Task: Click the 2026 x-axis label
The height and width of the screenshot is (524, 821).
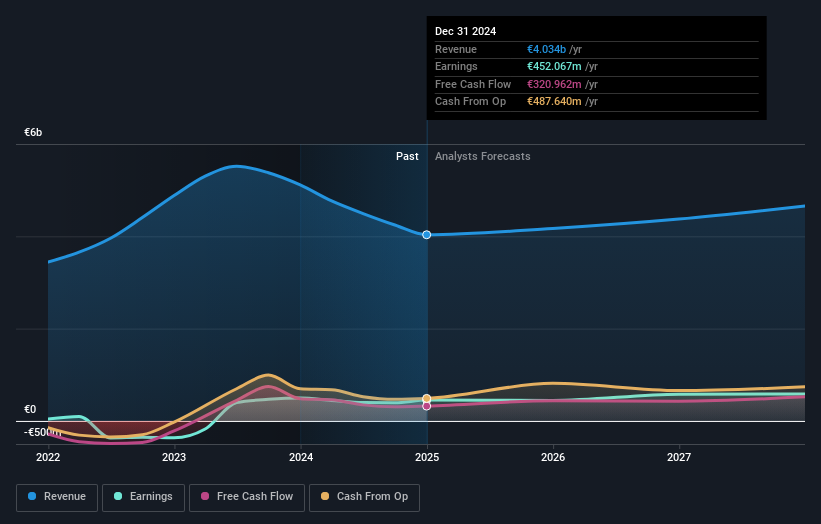Action: 553,458
